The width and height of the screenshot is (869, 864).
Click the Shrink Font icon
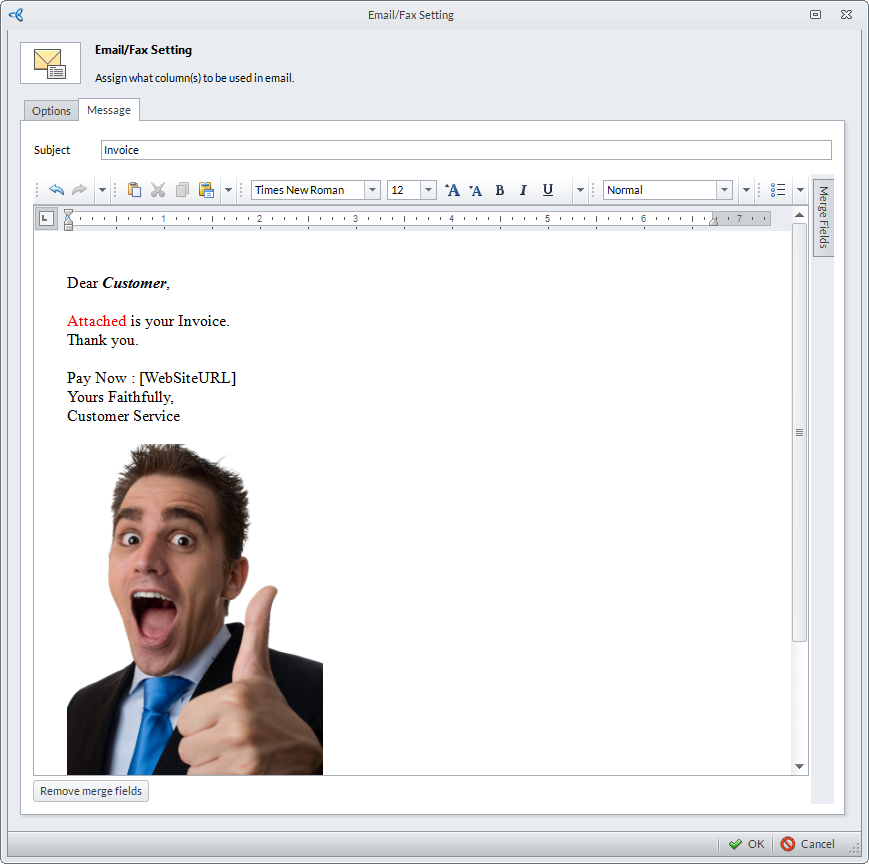[476, 190]
